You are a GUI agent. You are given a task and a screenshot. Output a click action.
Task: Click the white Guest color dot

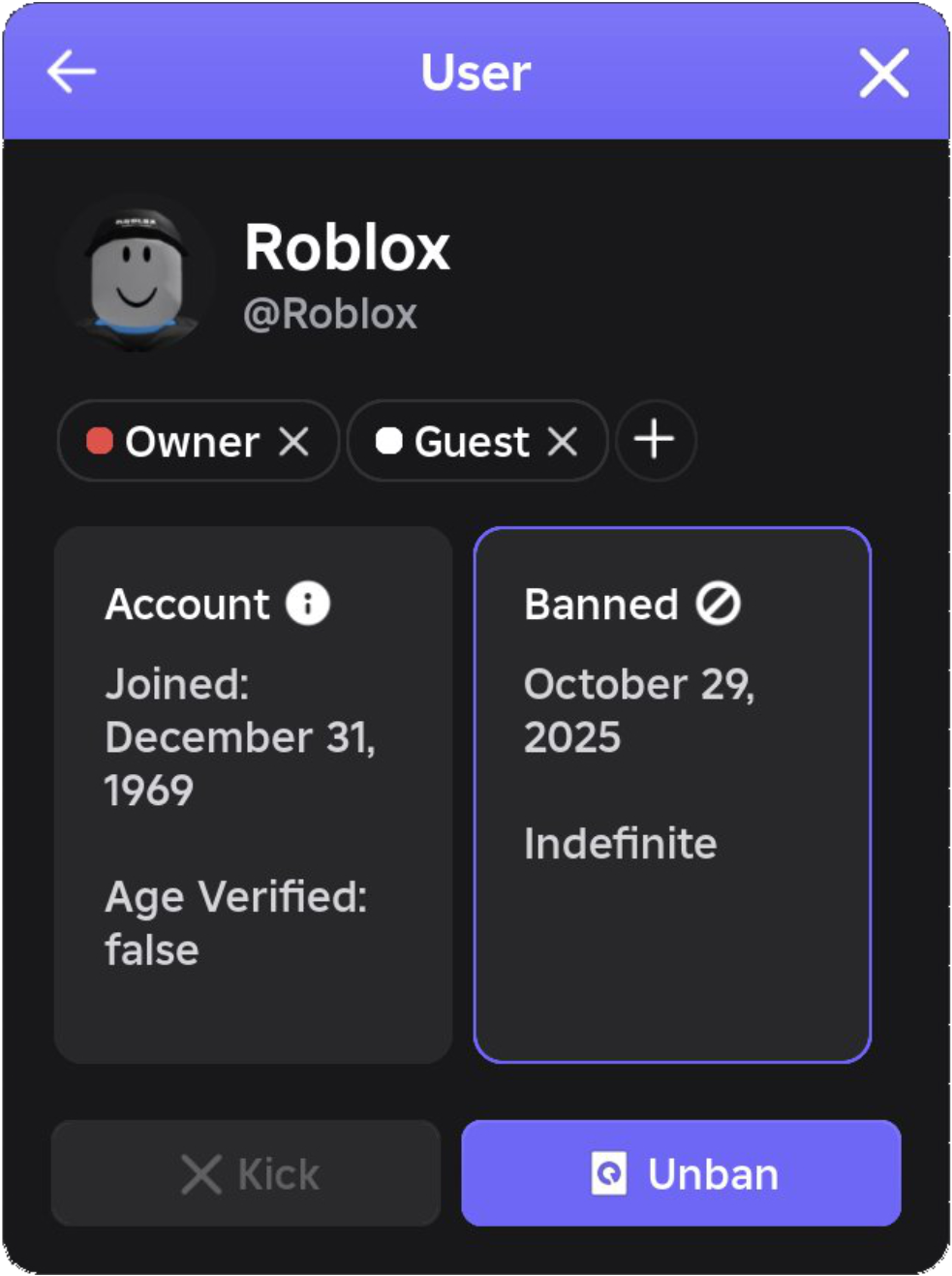click(x=388, y=442)
